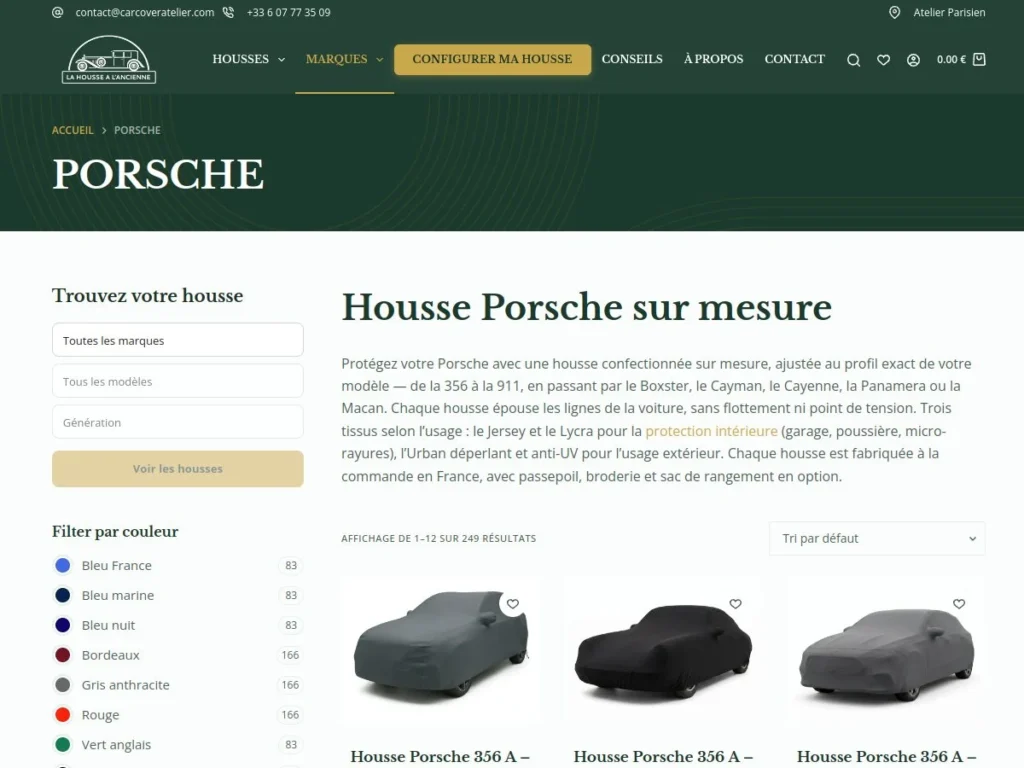Click Configurer ma housse button
The height and width of the screenshot is (768, 1024).
coord(492,59)
